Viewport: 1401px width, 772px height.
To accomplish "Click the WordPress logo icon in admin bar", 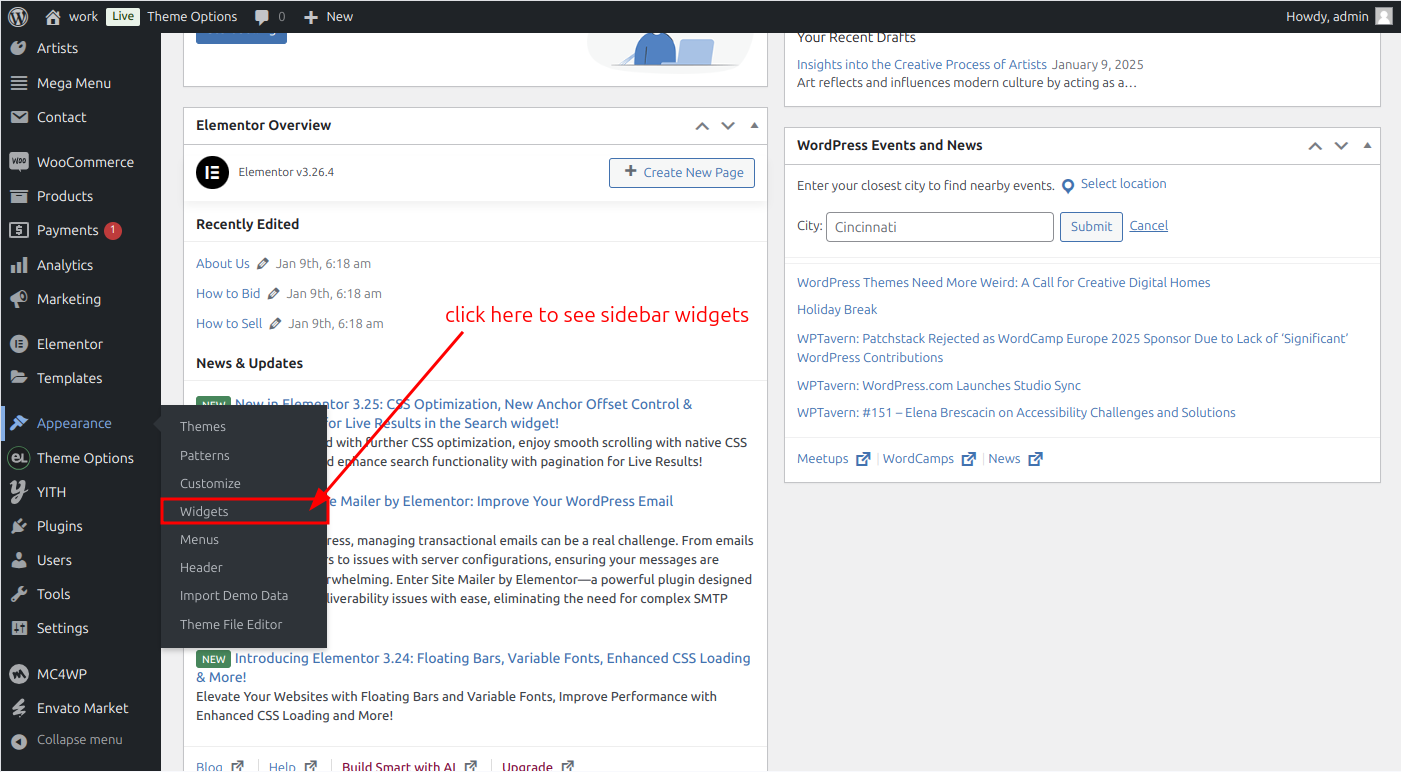I will tap(18, 16).
